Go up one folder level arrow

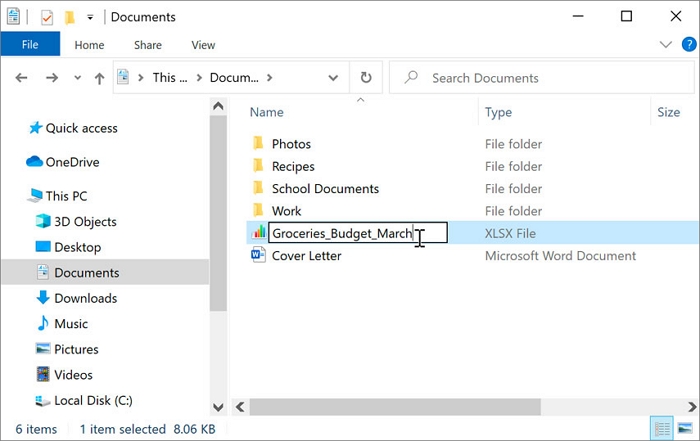(99, 78)
